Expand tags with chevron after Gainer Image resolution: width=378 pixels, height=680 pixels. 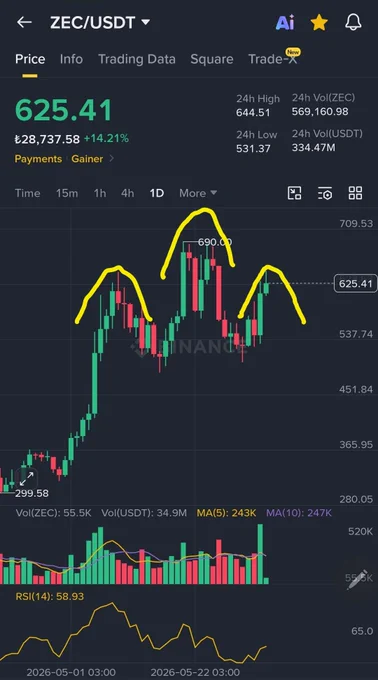(111, 158)
